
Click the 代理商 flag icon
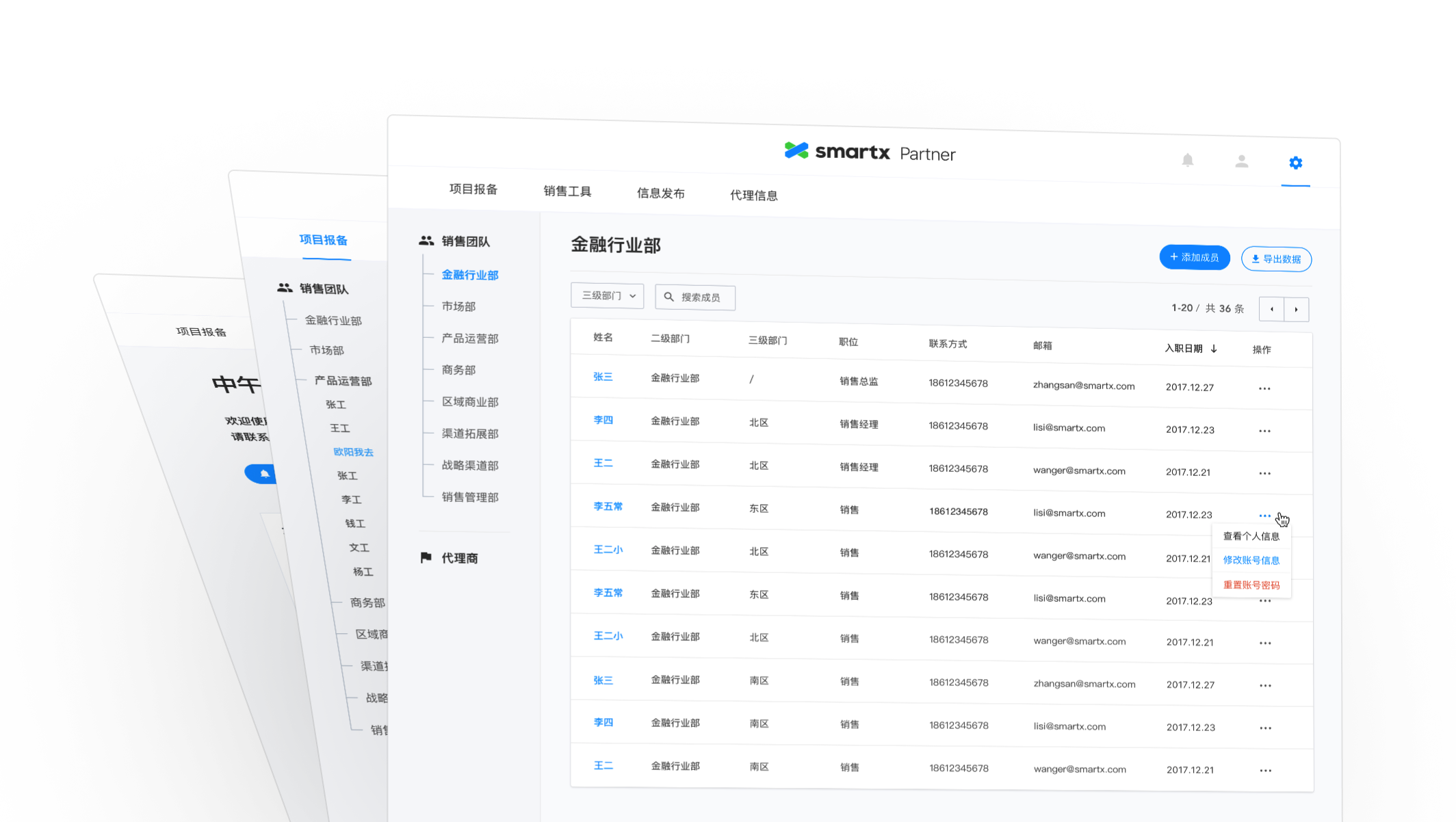coord(426,557)
